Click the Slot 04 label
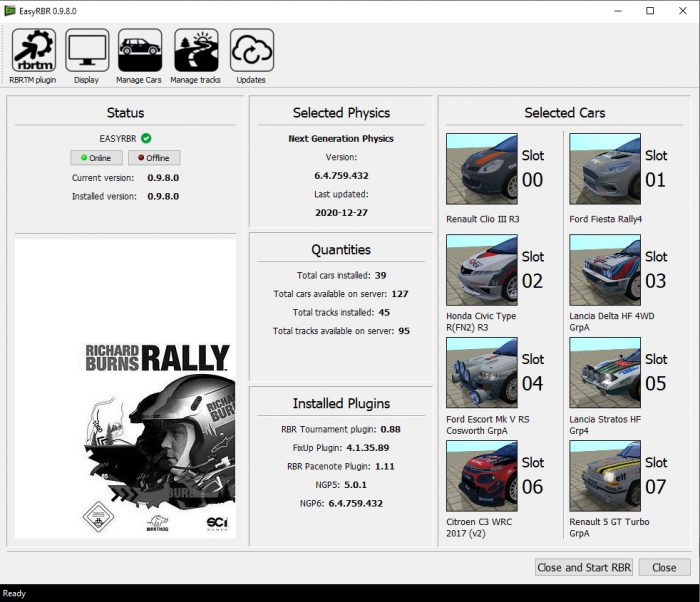This screenshot has height=602, width=700. (x=533, y=372)
